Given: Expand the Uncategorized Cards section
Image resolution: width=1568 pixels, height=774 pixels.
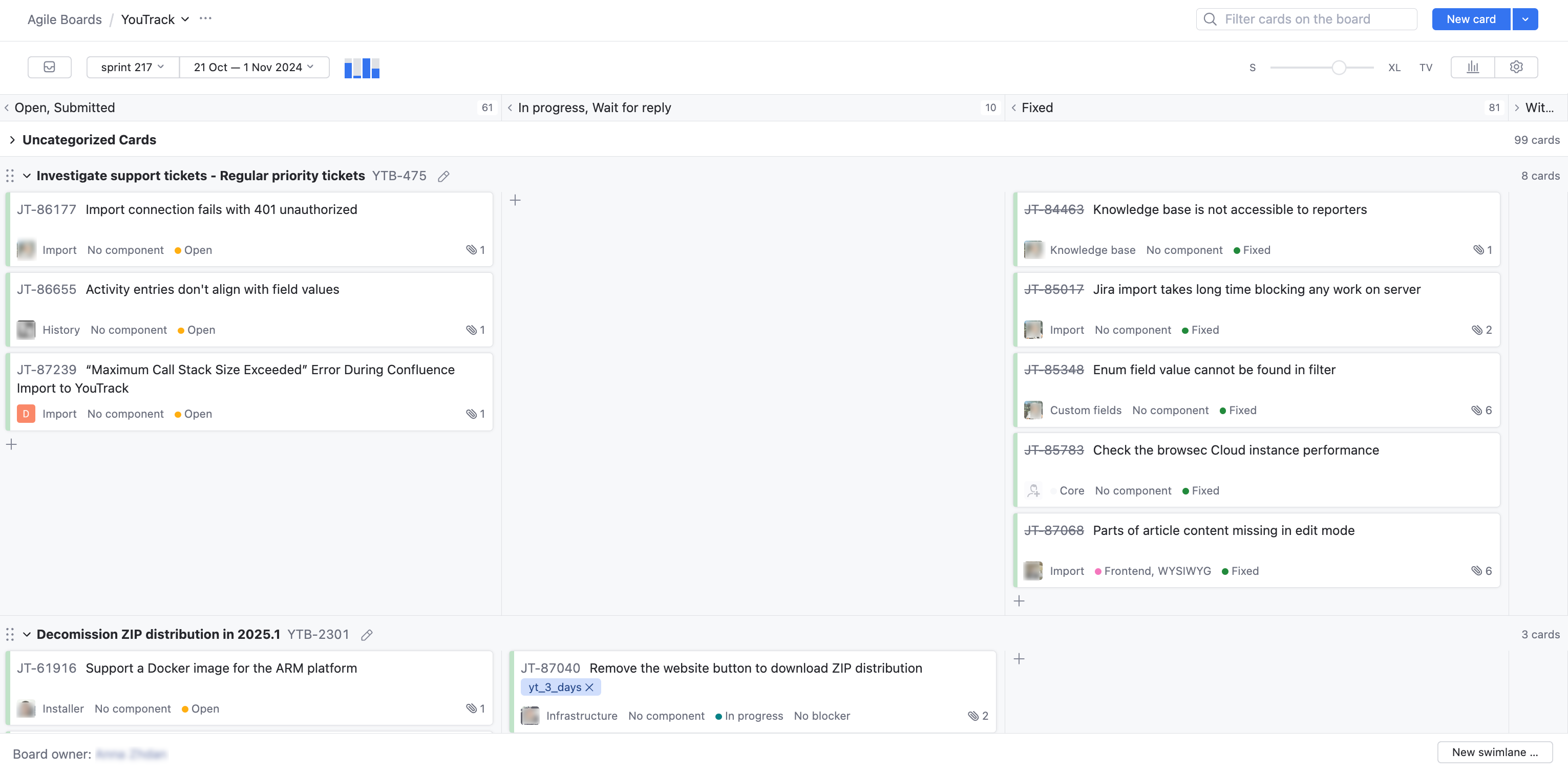Looking at the screenshot, I should pos(12,140).
